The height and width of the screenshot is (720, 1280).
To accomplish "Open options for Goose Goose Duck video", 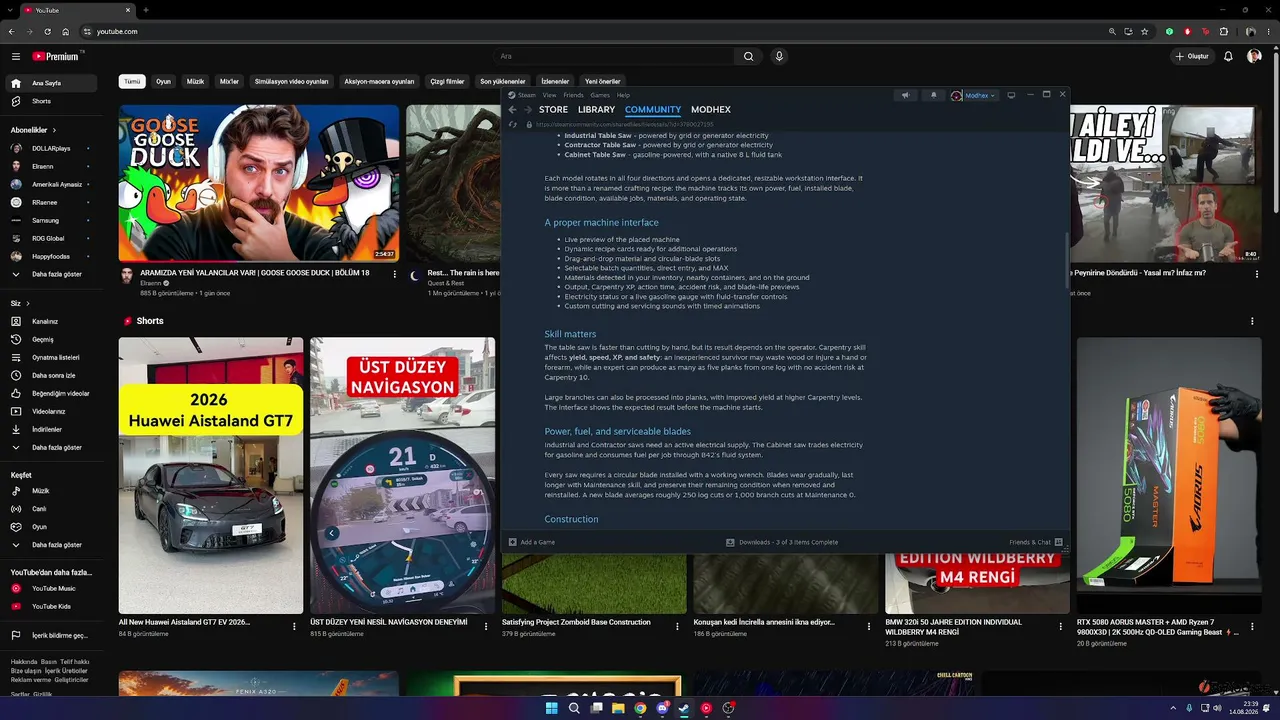I will [x=394, y=274].
